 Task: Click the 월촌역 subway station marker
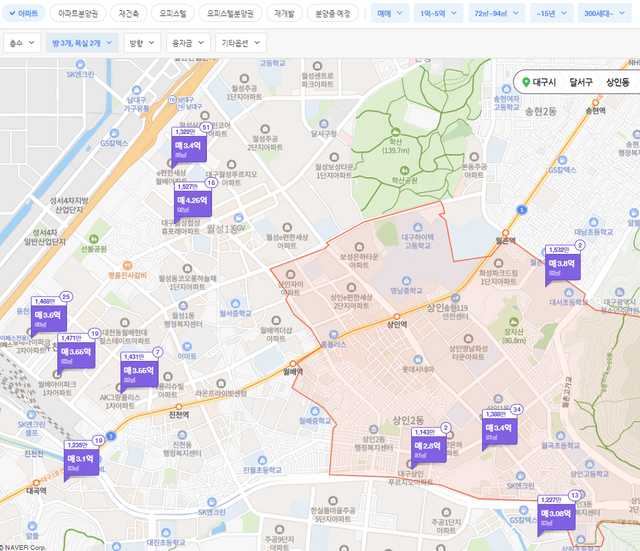tap(505, 233)
